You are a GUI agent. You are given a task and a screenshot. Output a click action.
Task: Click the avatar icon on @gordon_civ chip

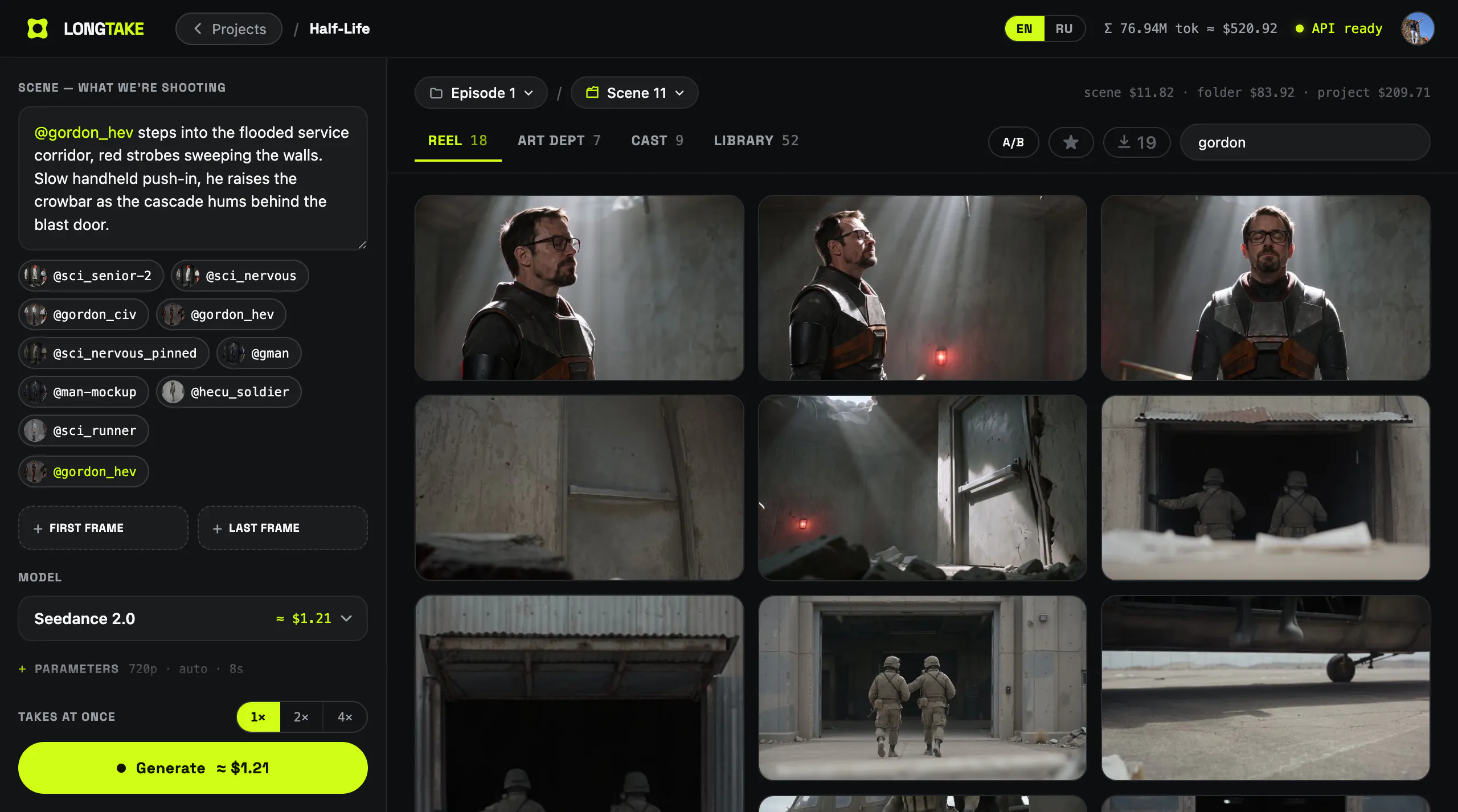pos(35,314)
